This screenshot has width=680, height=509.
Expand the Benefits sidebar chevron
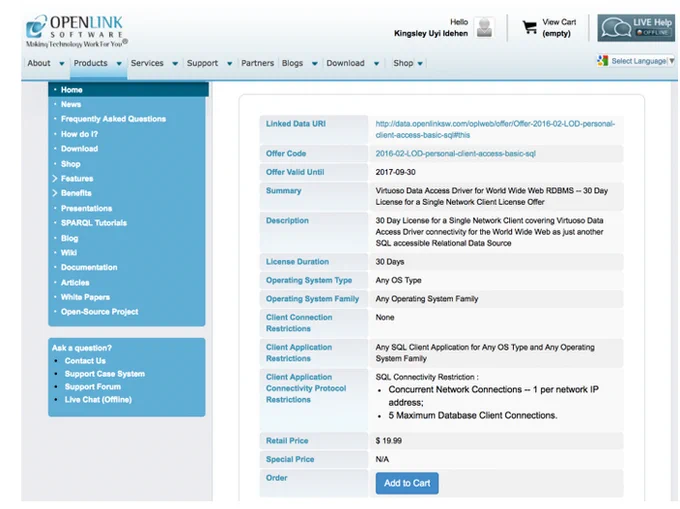[x=55, y=193]
